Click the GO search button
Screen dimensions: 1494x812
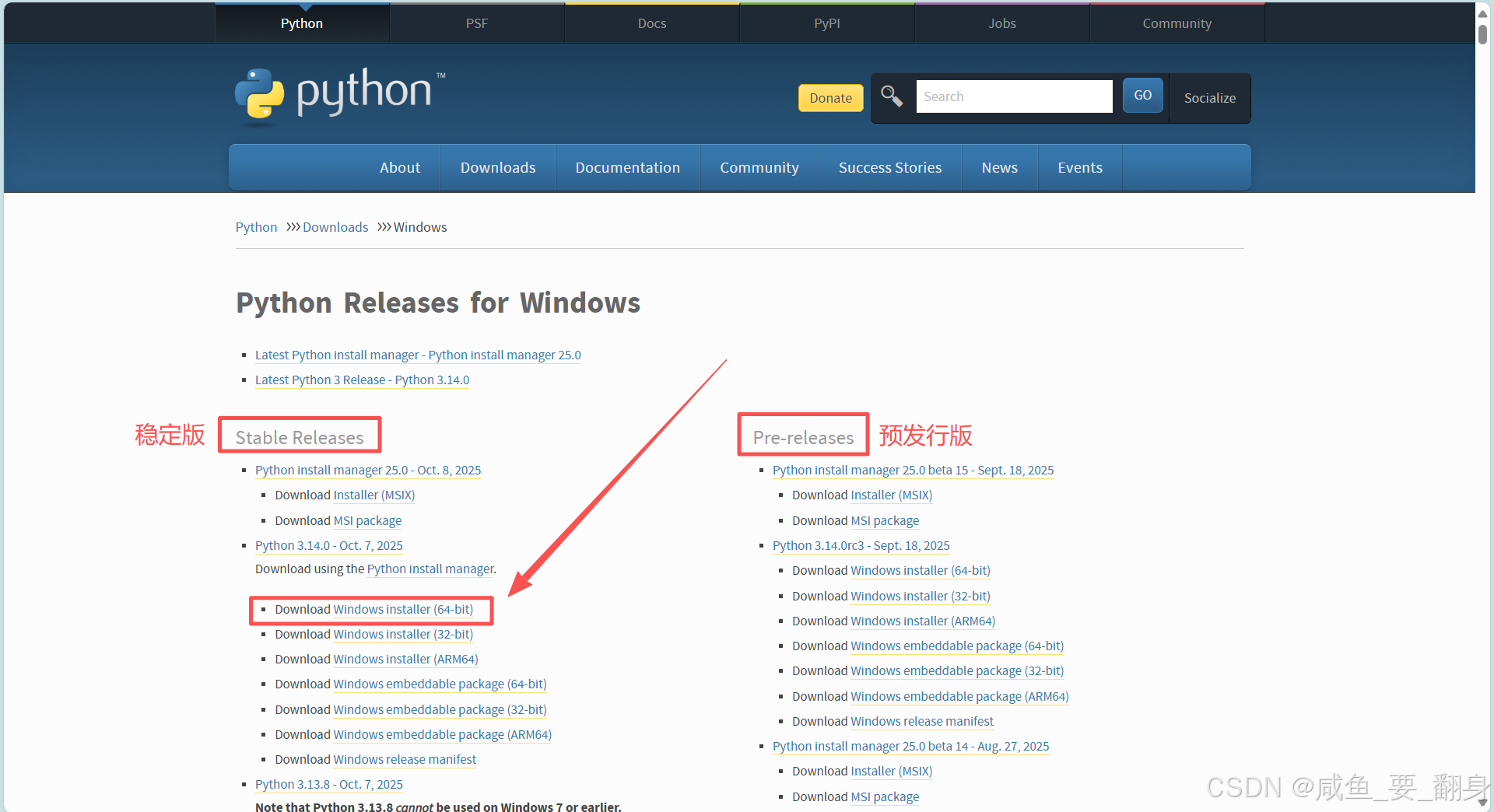[1142, 95]
